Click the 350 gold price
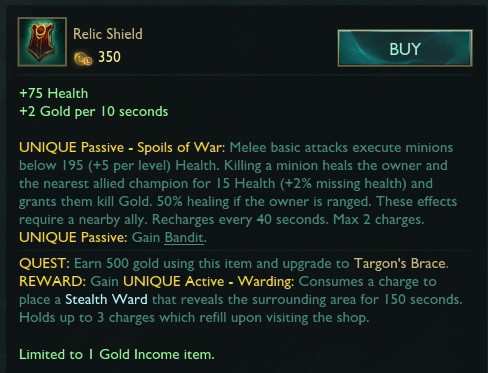488x373 pixels. [109, 57]
